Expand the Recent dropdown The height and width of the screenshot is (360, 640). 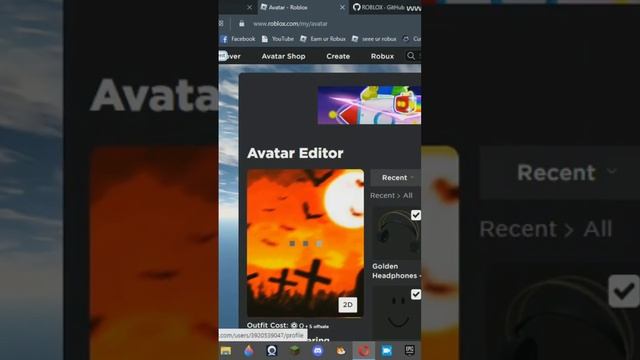pyautogui.click(x=396, y=178)
